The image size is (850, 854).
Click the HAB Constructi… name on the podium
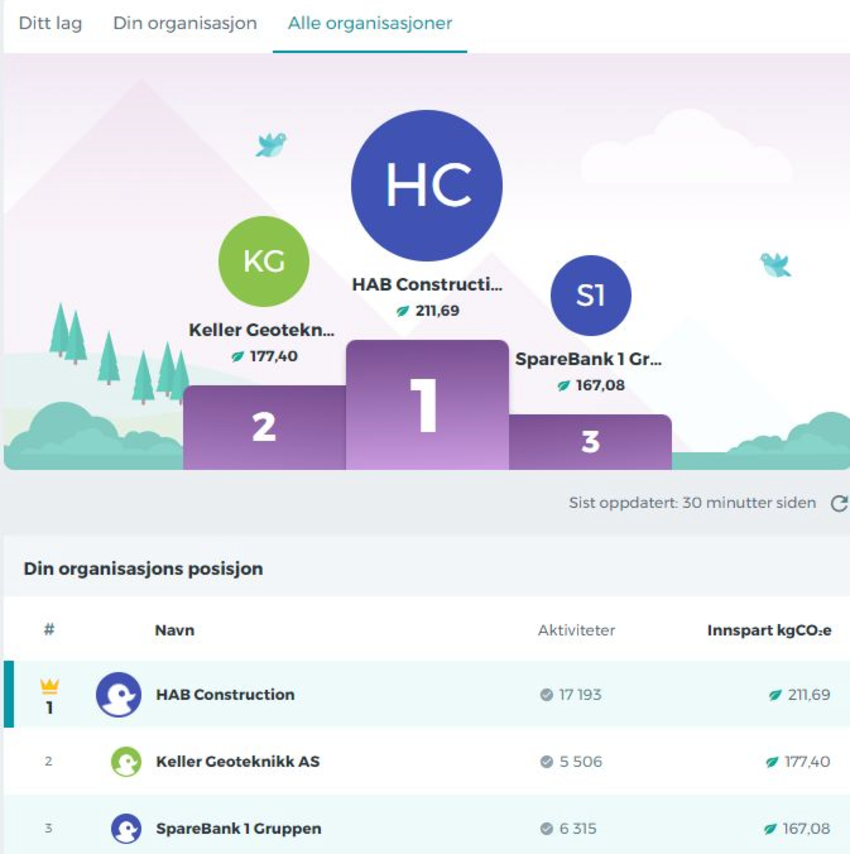coord(427,284)
